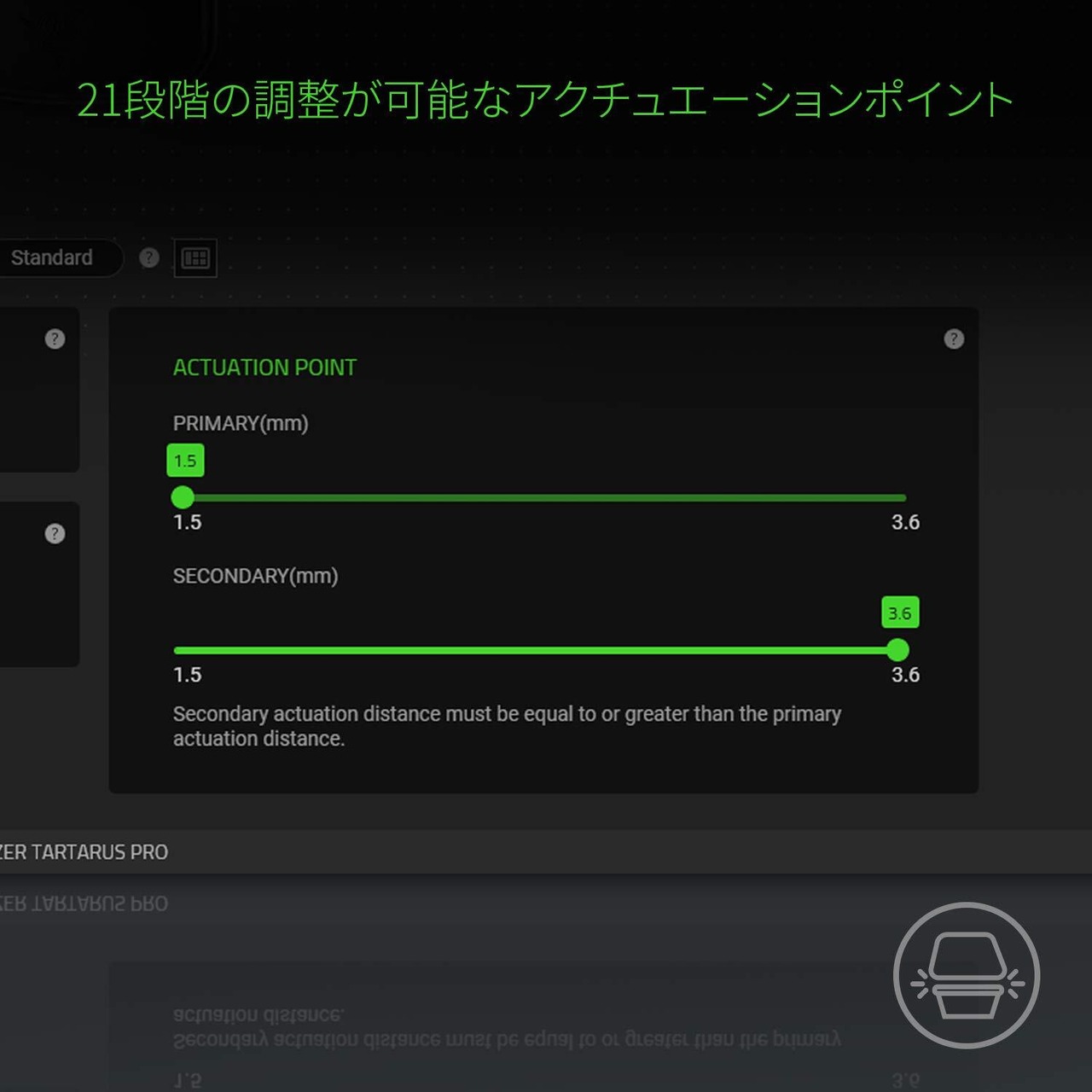This screenshot has width=1092, height=1092.
Task: Click the secondary actuation distance note text
Action: [507, 725]
